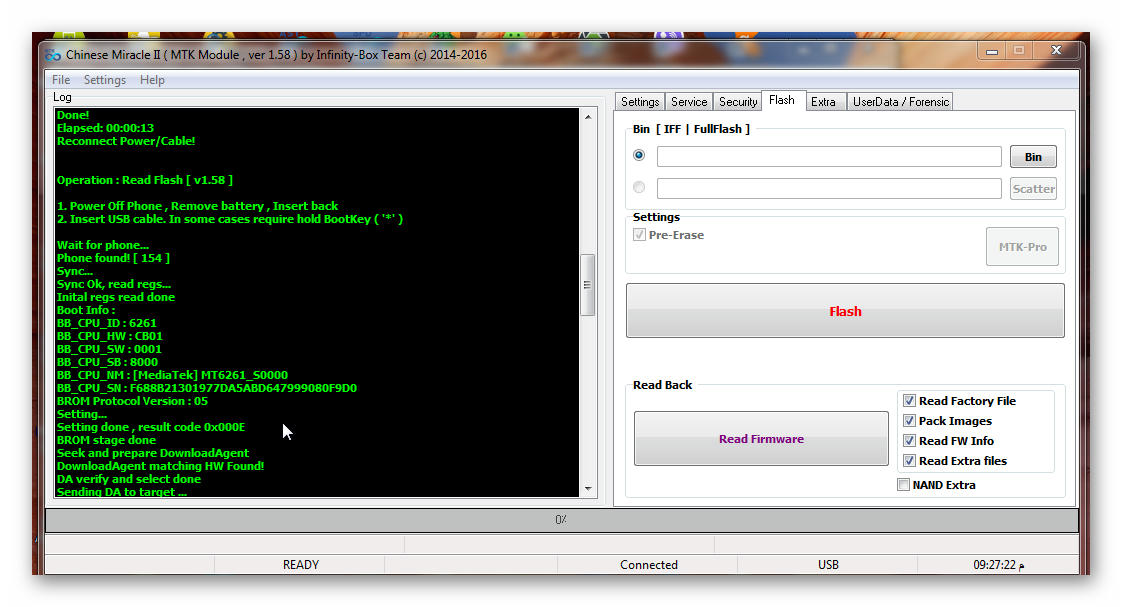
Task: Click the 'Reconnect Power/Cable!' log line
Action: [126, 141]
